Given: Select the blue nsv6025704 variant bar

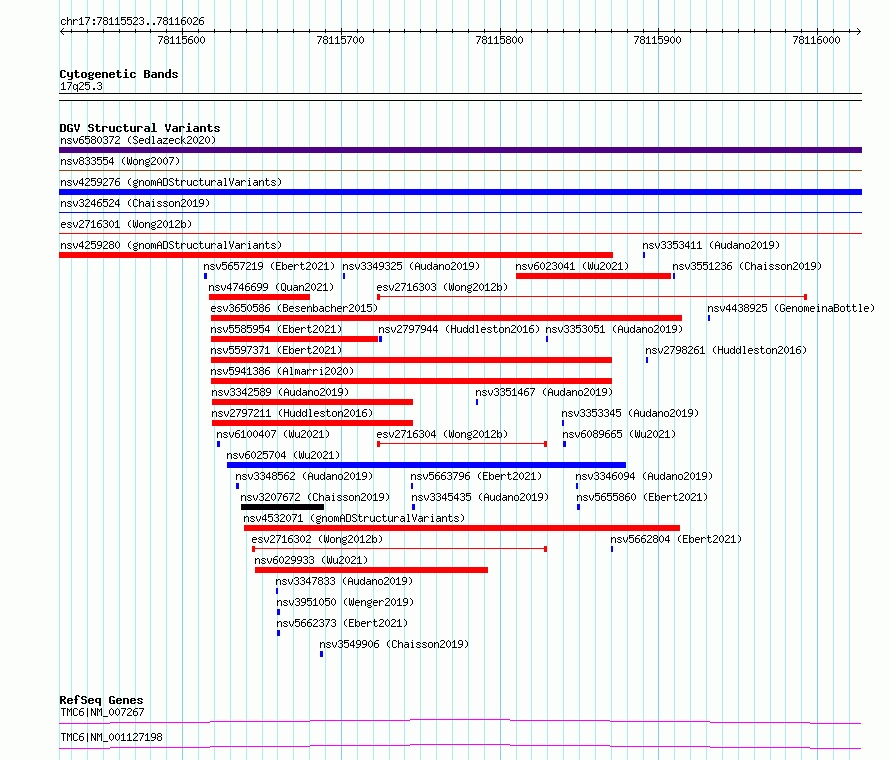Looking at the screenshot, I should pos(426,465).
